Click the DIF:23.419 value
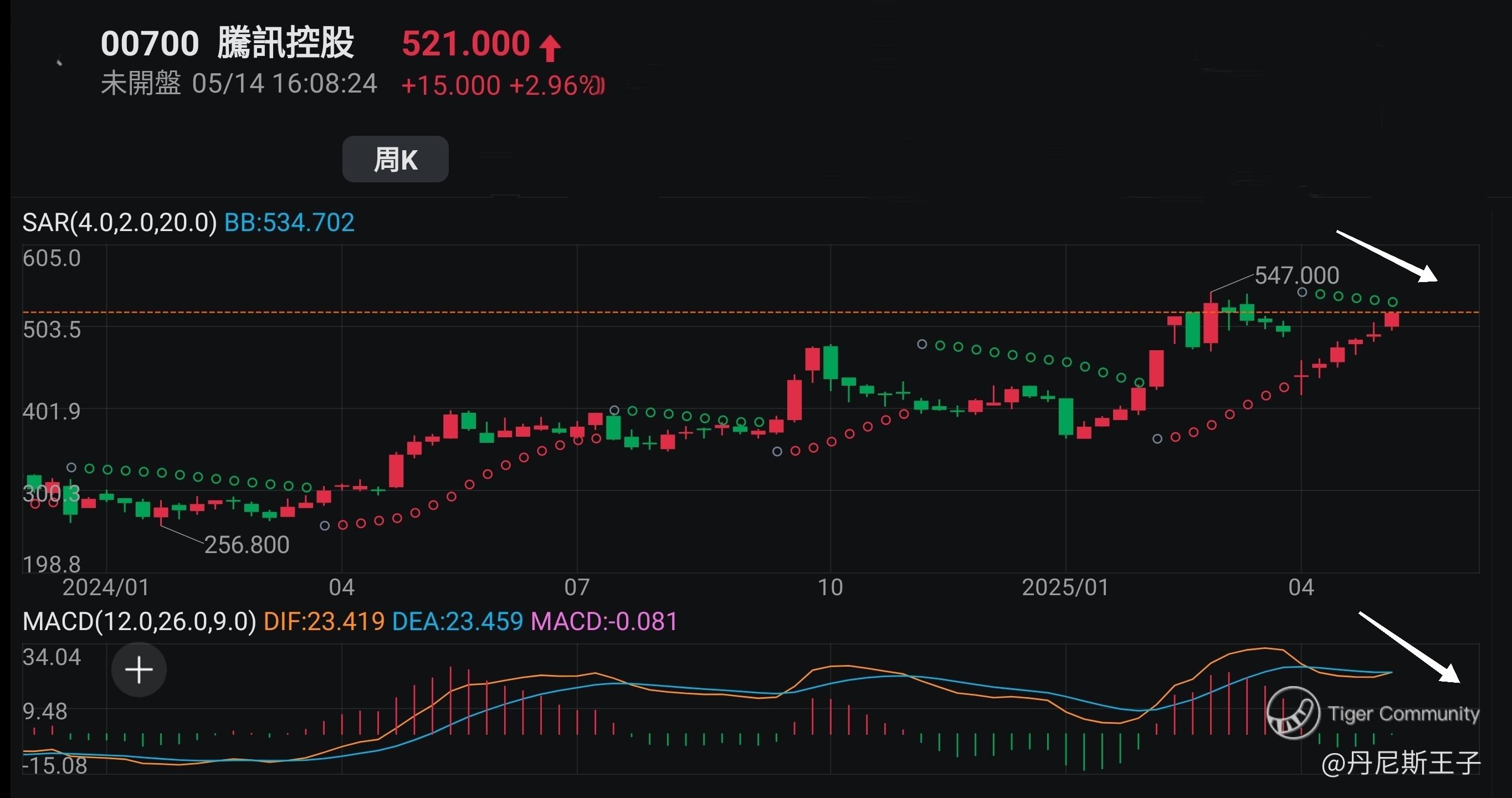This screenshot has height=798, width=1512. (x=324, y=621)
